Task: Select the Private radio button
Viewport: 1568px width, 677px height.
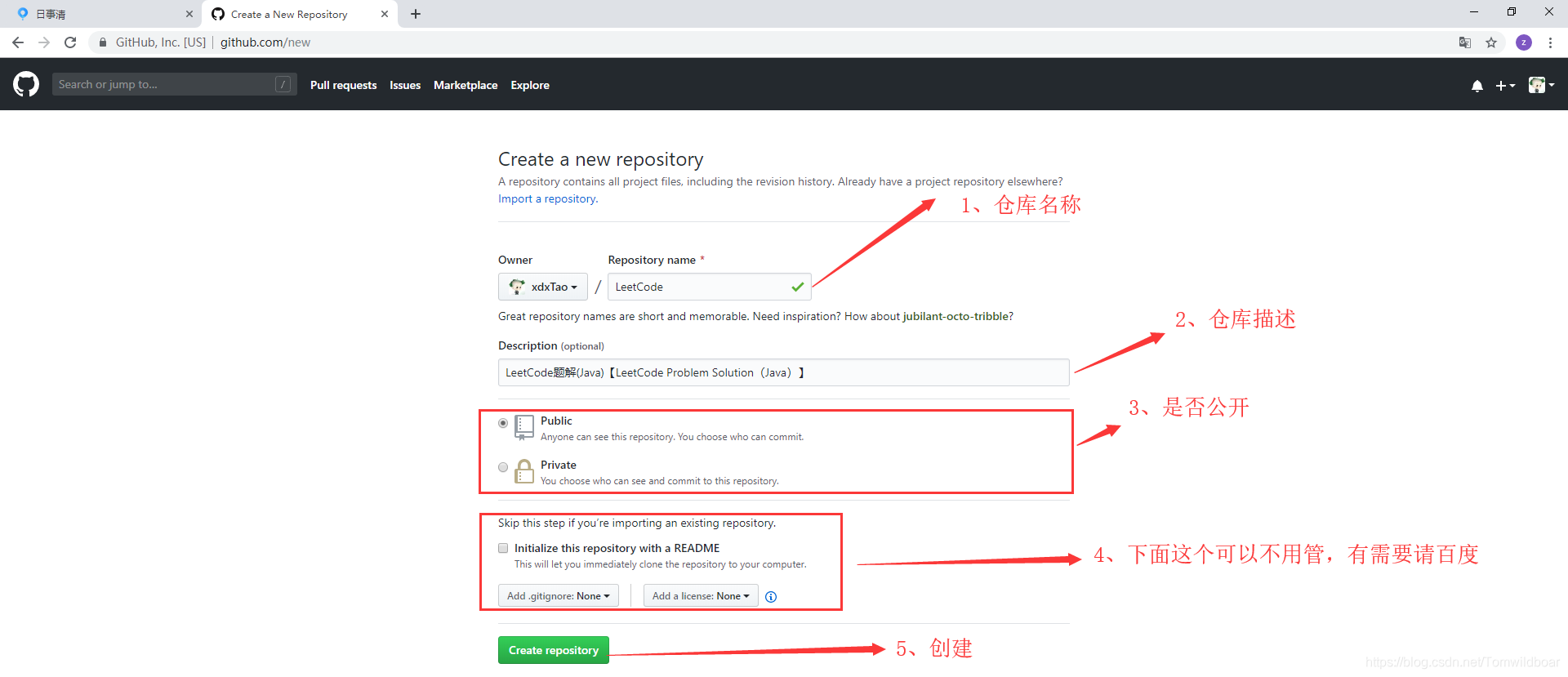Action: click(503, 467)
